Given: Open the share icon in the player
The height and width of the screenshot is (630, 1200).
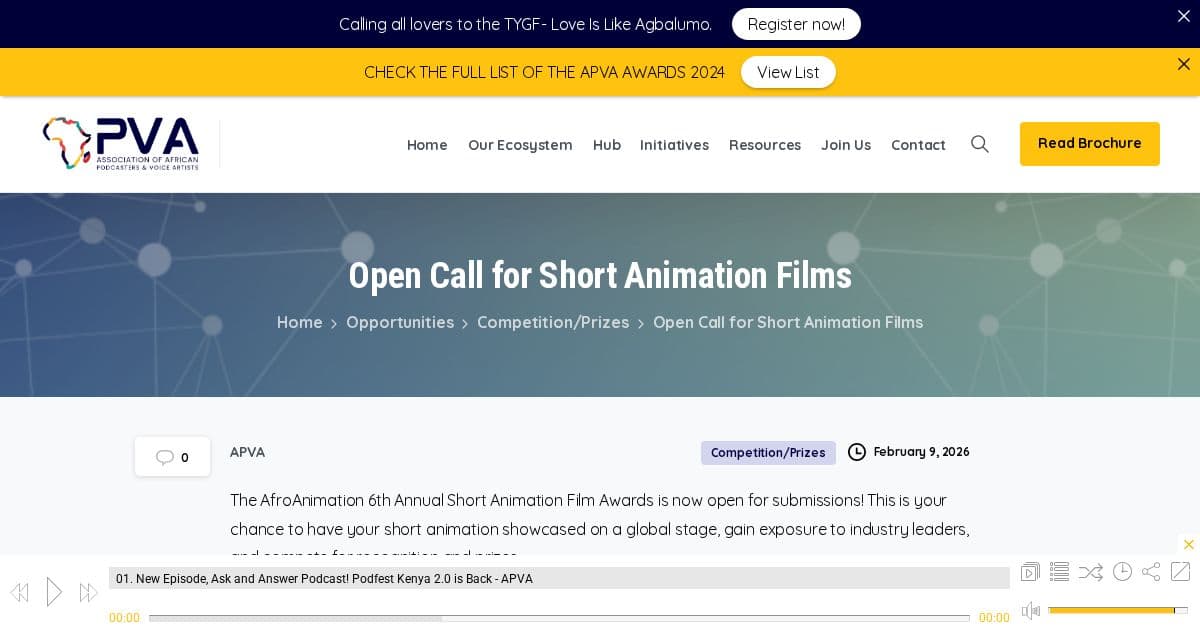Looking at the screenshot, I should click(1151, 572).
